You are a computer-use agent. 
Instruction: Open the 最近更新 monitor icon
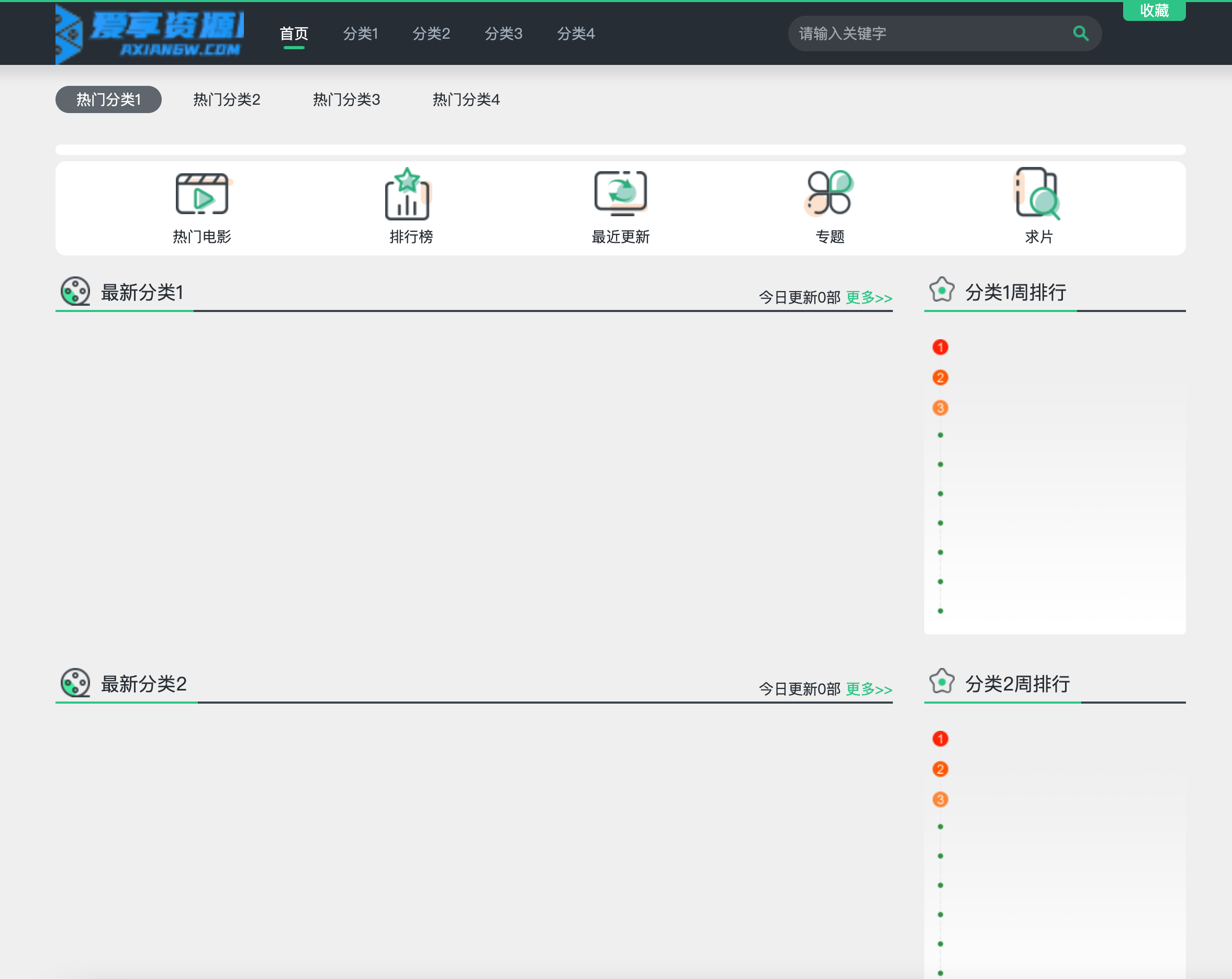[x=621, y=193]
